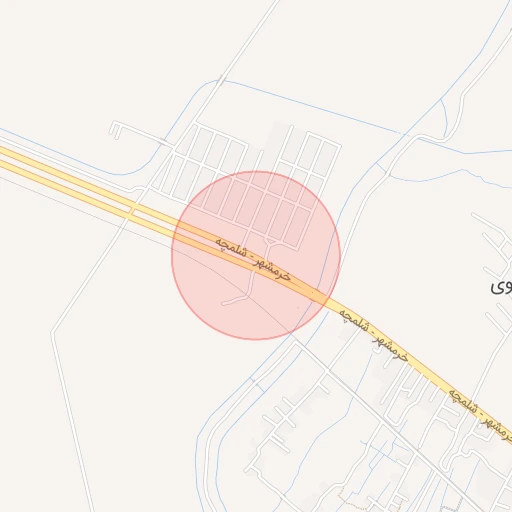
Task: Click the small forked junction below the housing grid
Action: (271, 241)
